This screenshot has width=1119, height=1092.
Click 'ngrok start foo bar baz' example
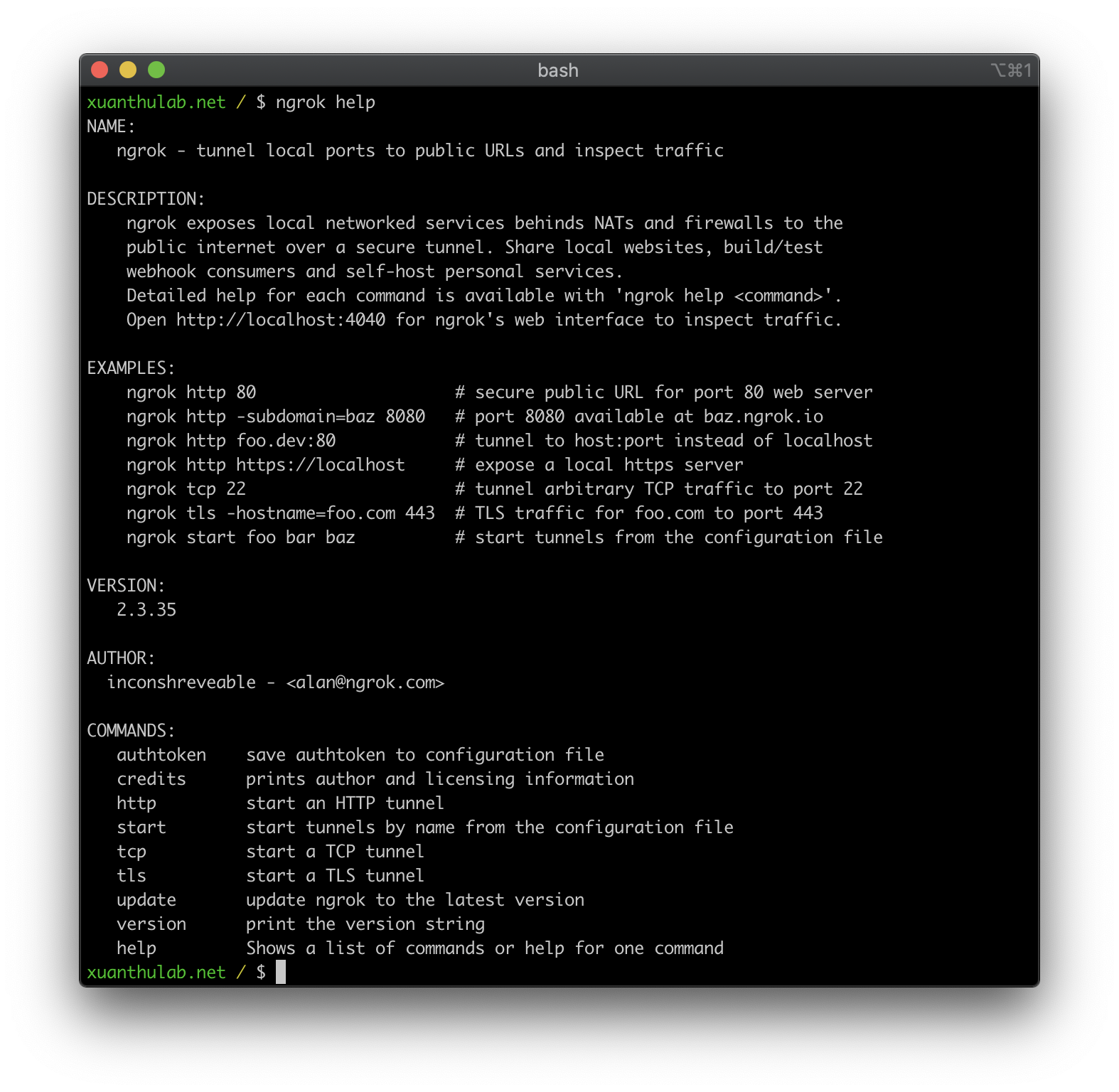pos(241,537)
